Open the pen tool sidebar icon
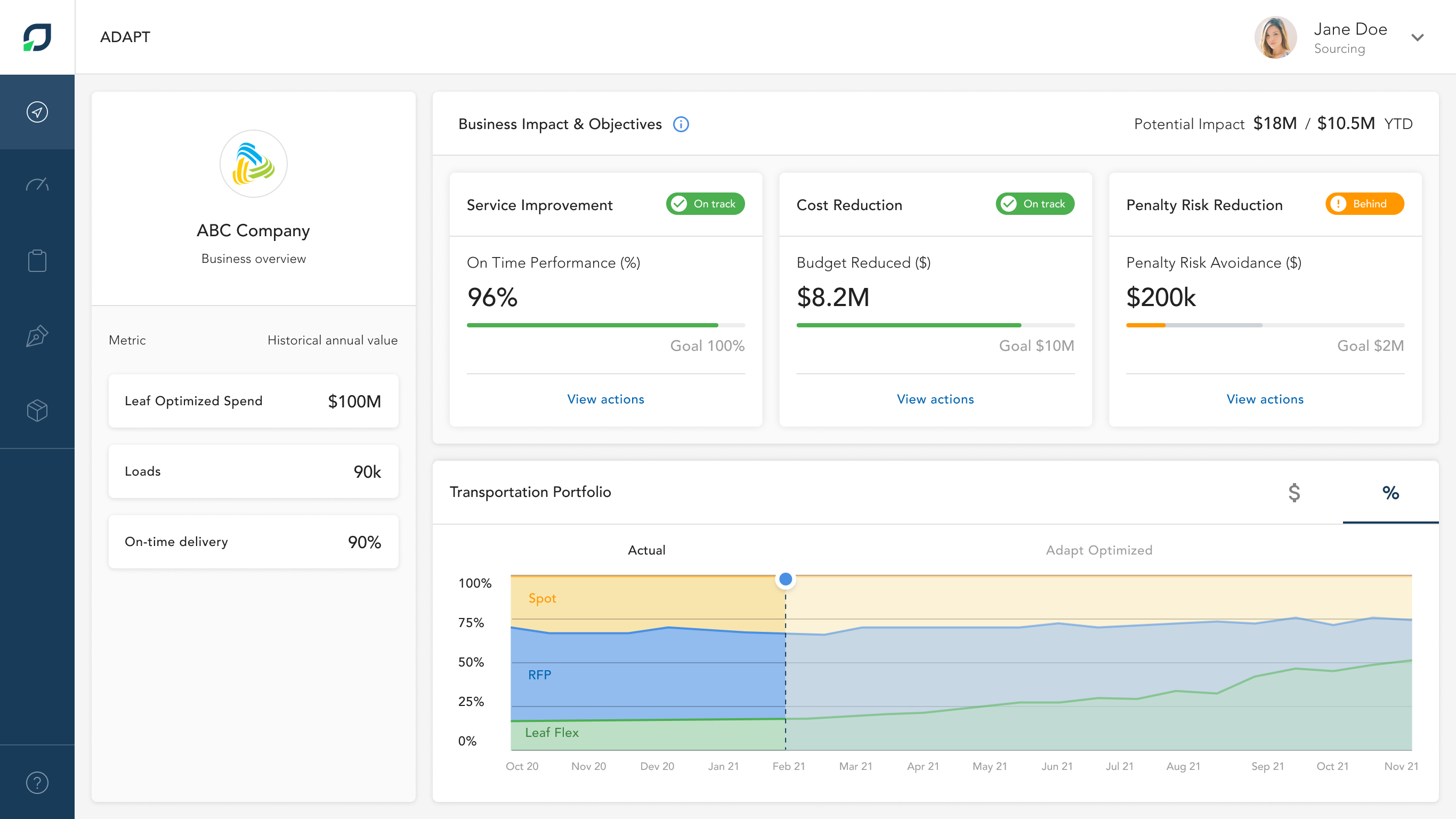 click(x=37, y=335)
